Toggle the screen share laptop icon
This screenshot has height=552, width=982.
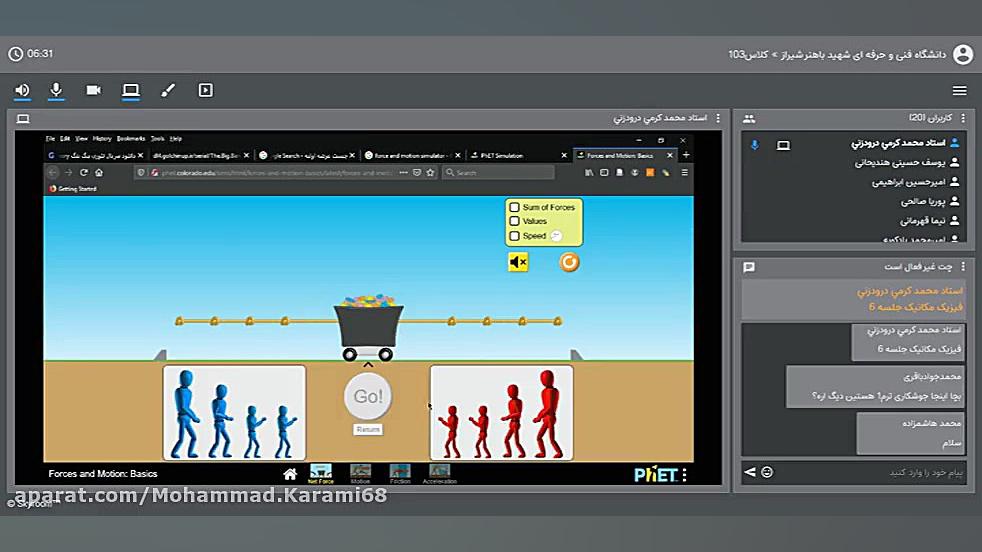click(130, 90)
